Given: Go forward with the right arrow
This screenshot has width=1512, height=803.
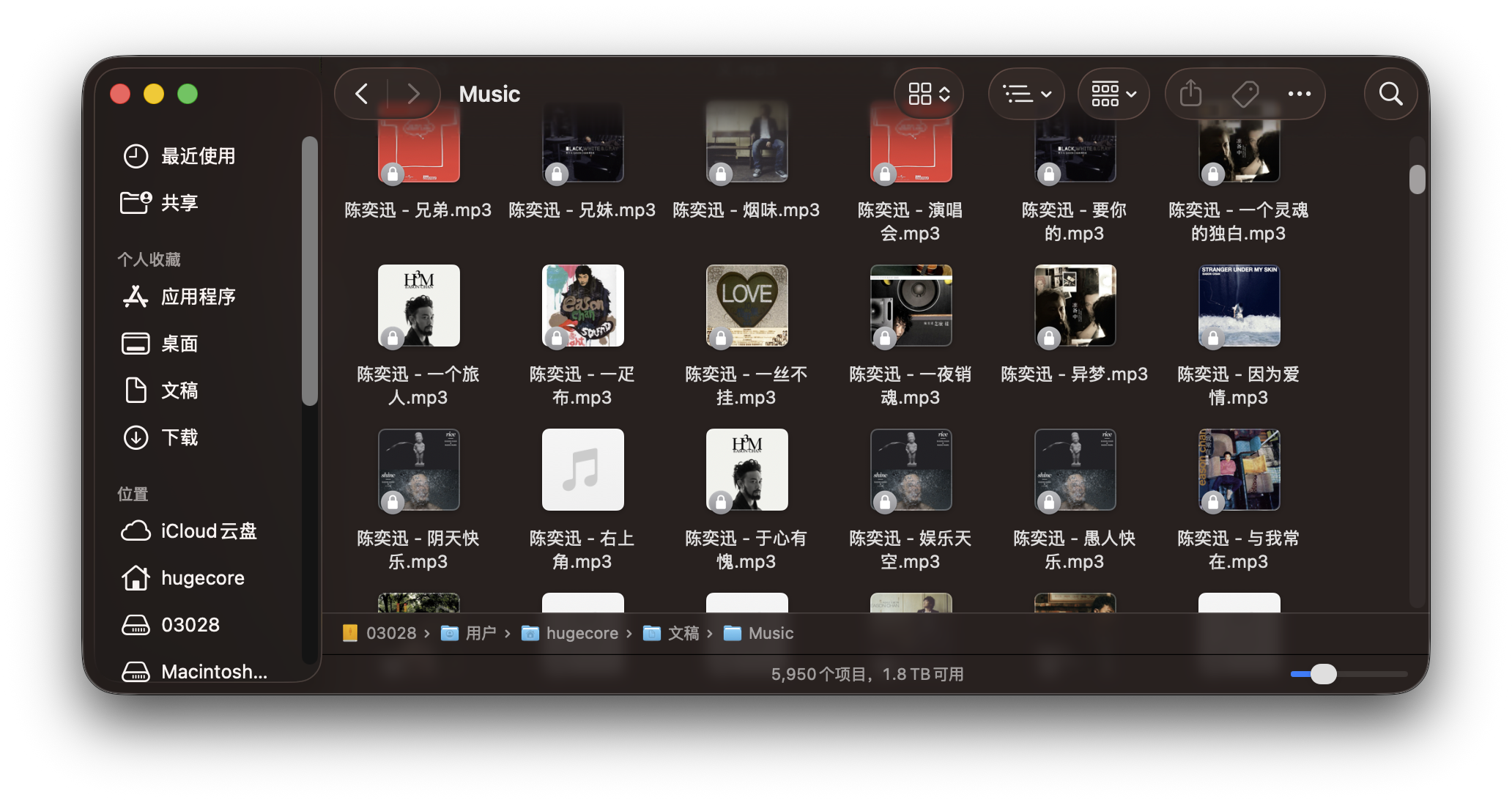Looking at the screenshot, I should (413, 94).
